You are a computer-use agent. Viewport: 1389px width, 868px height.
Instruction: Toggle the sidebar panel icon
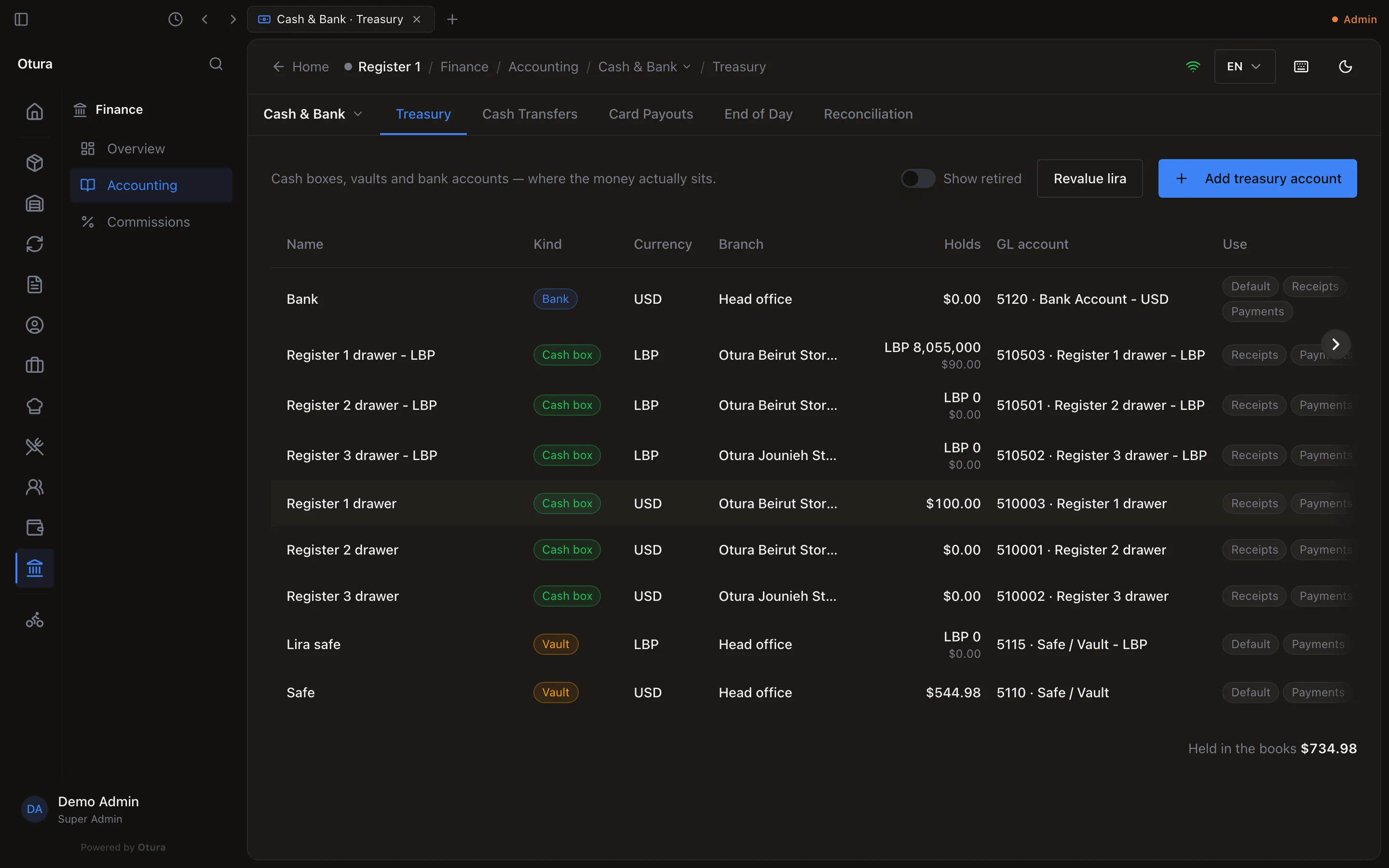(x=21, y=19)
